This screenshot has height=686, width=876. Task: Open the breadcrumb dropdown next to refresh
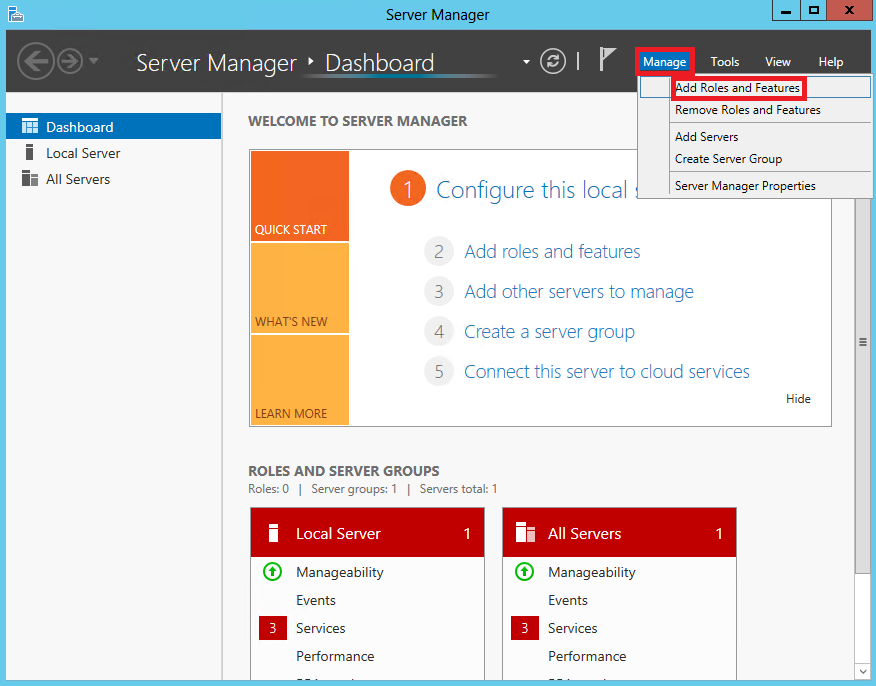[x=526, y=62]
